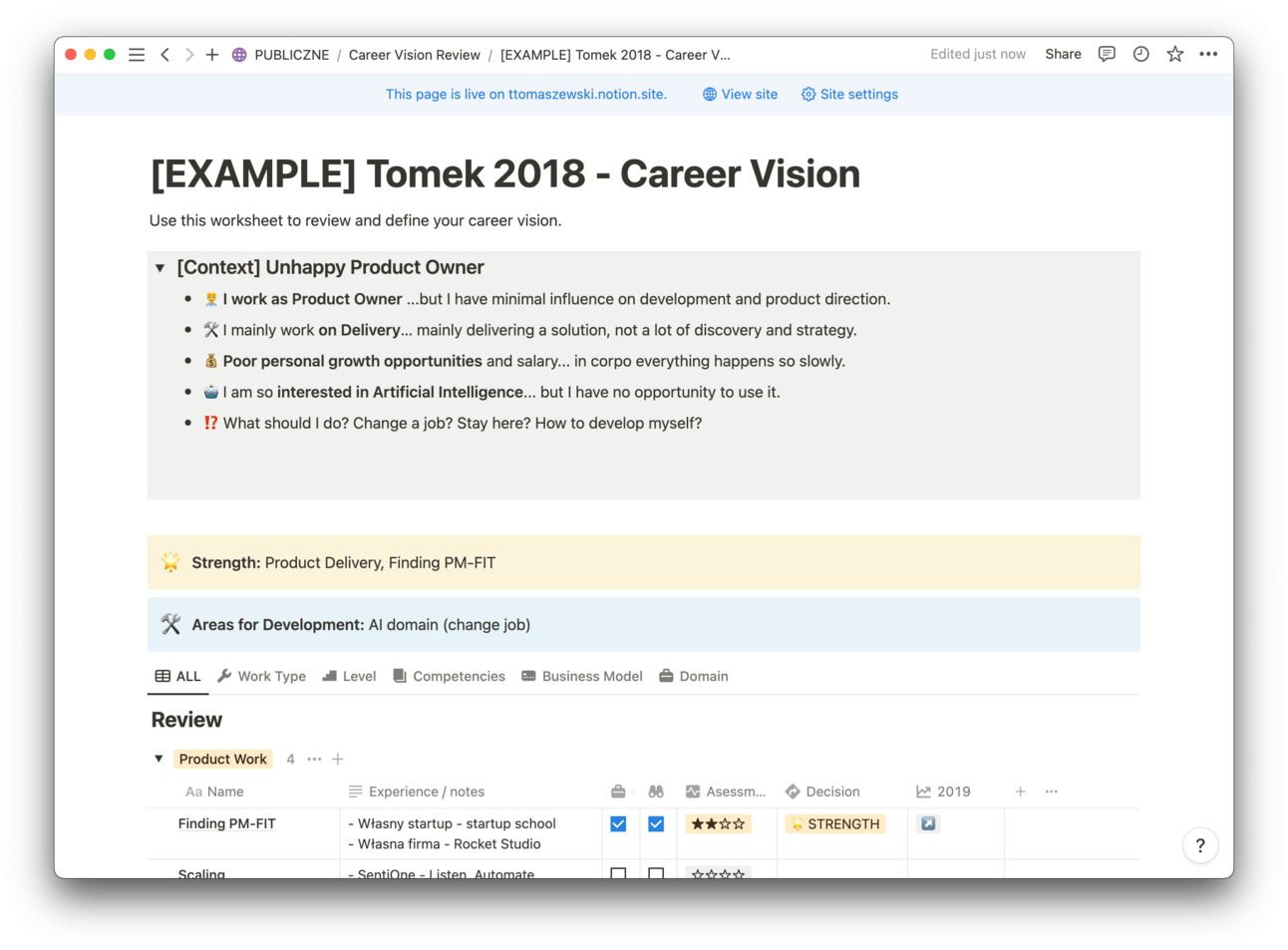The height and width of the screenshot is (950, 1288).
Task: Click the tools emoji in Areas for Development
Action: pos(170,624)
